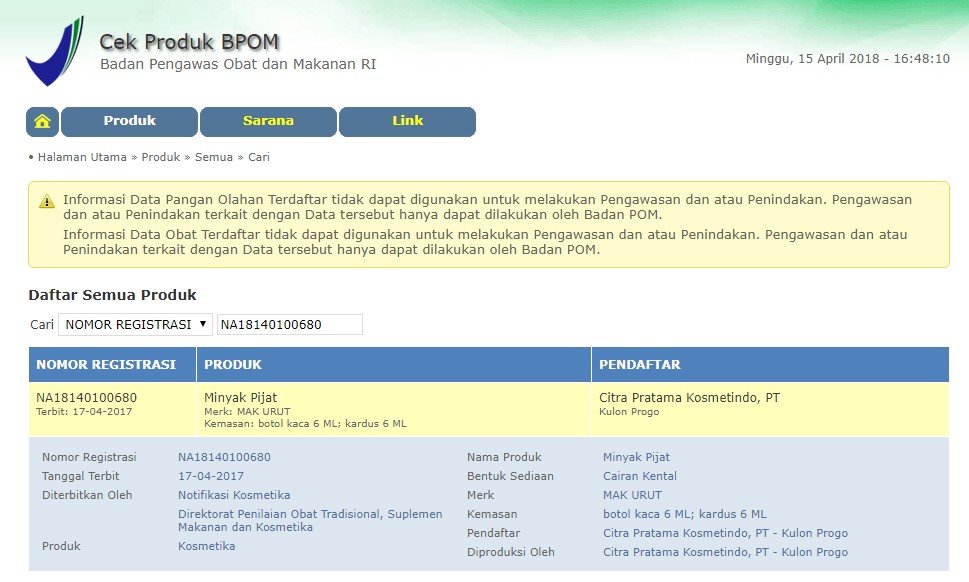Click the Kemasan: botol kaca 6 ML line in result row
Viewport: 969px width, 582px height.
(305, 424)
